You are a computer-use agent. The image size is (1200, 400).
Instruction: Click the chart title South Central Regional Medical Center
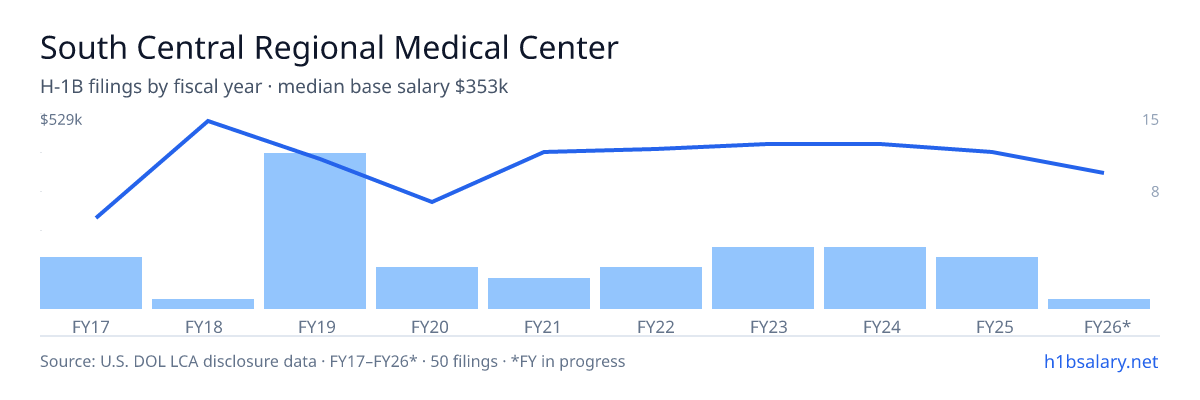click(x=329, y=48)
